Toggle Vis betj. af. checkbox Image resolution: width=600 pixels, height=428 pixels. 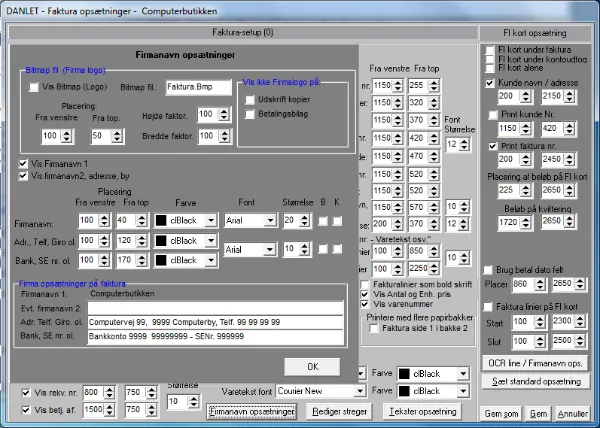tap(26, 410)
